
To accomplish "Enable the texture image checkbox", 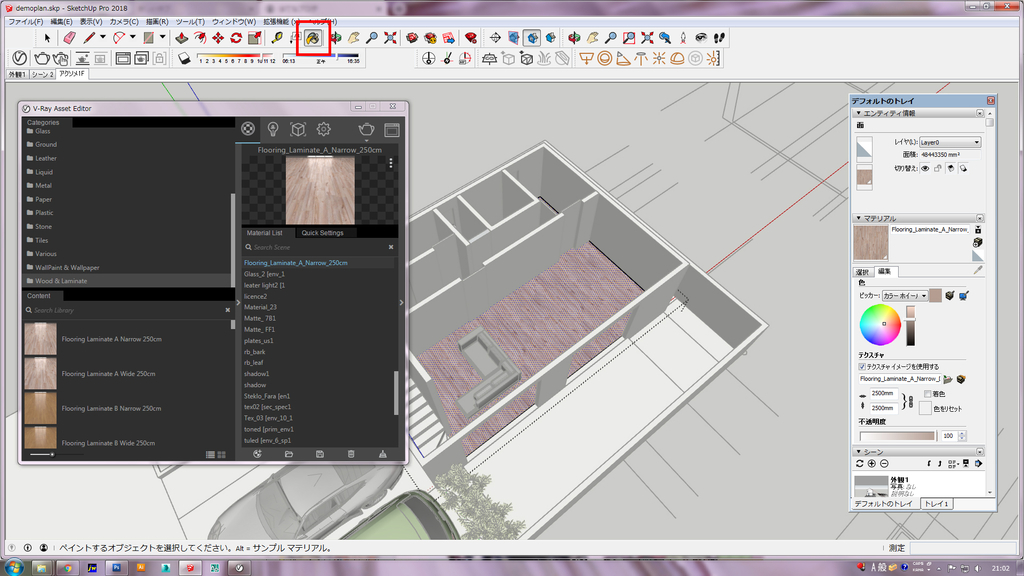I will click(x=862, y=366).
